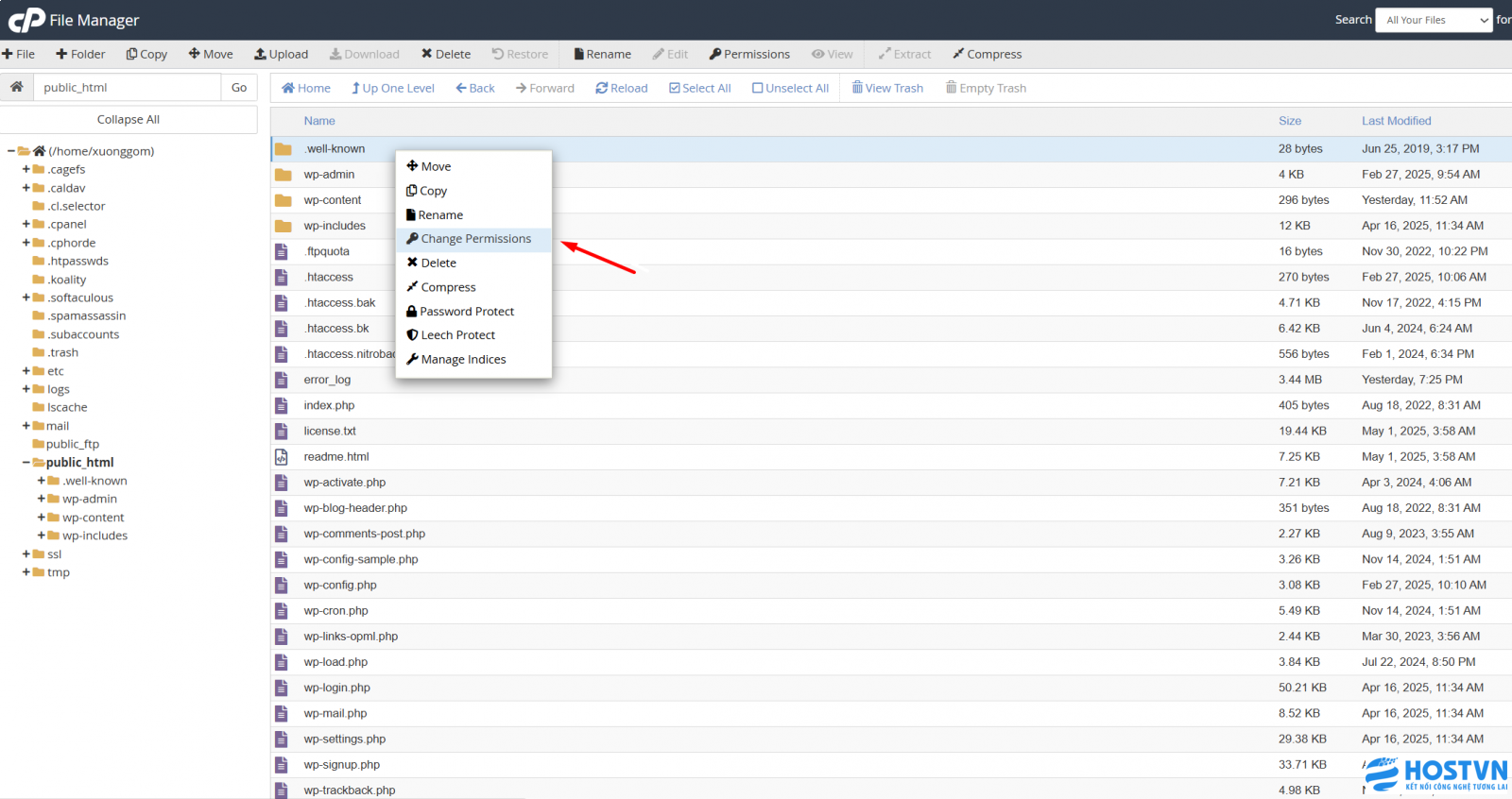The height and width of the screenshot is (799, 1512).
Task: Create a new file with + File
Action: coord(18,54)
